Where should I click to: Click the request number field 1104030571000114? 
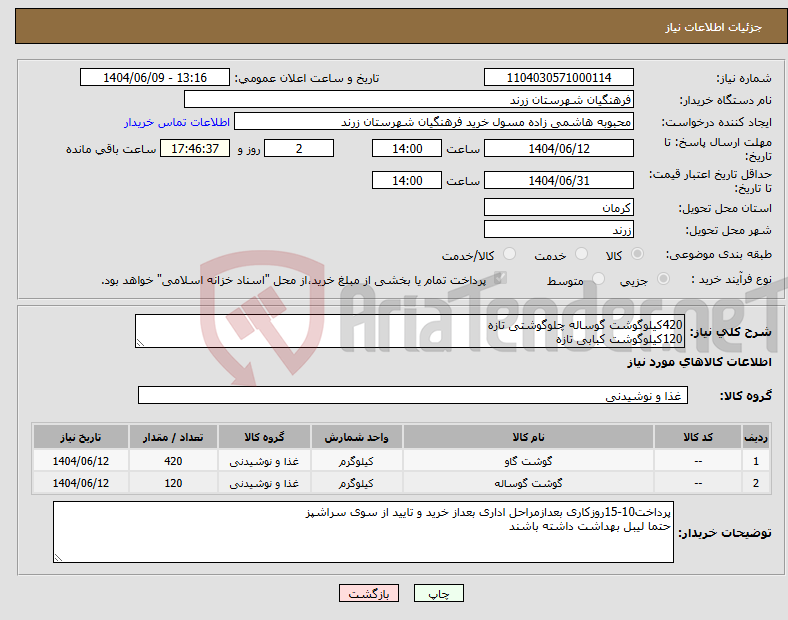point(558,77)
